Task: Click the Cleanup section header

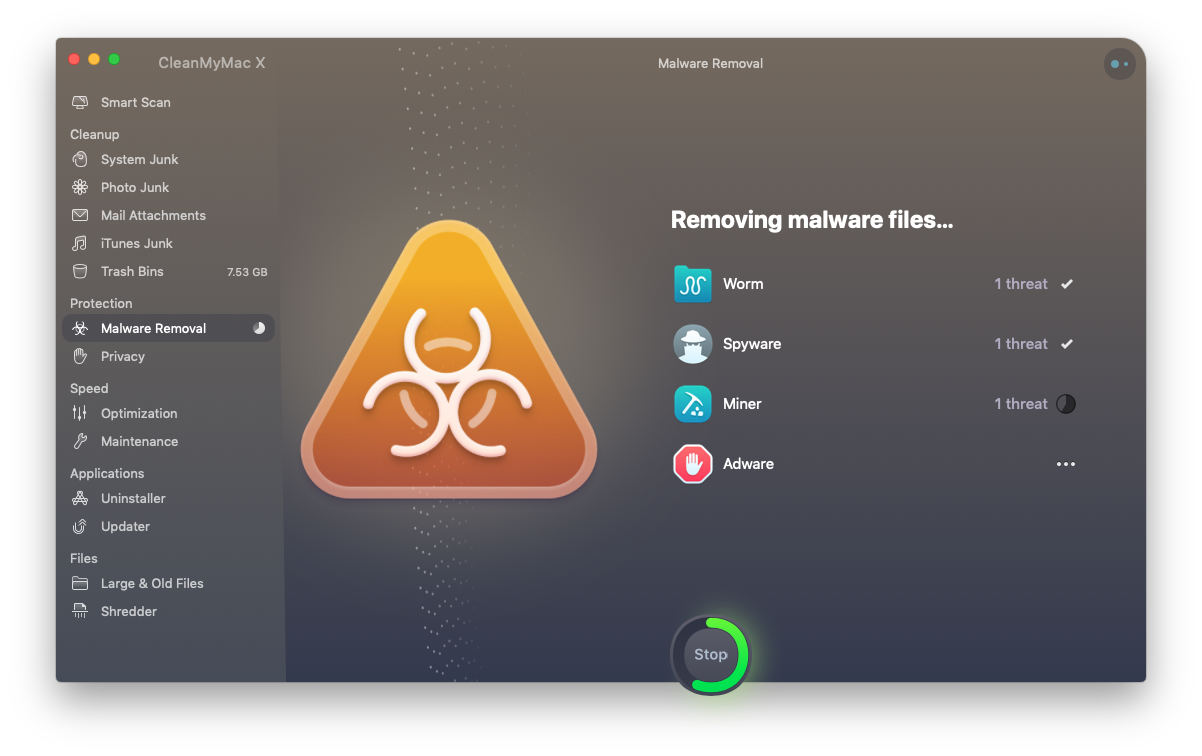Action: pos(94,135)
